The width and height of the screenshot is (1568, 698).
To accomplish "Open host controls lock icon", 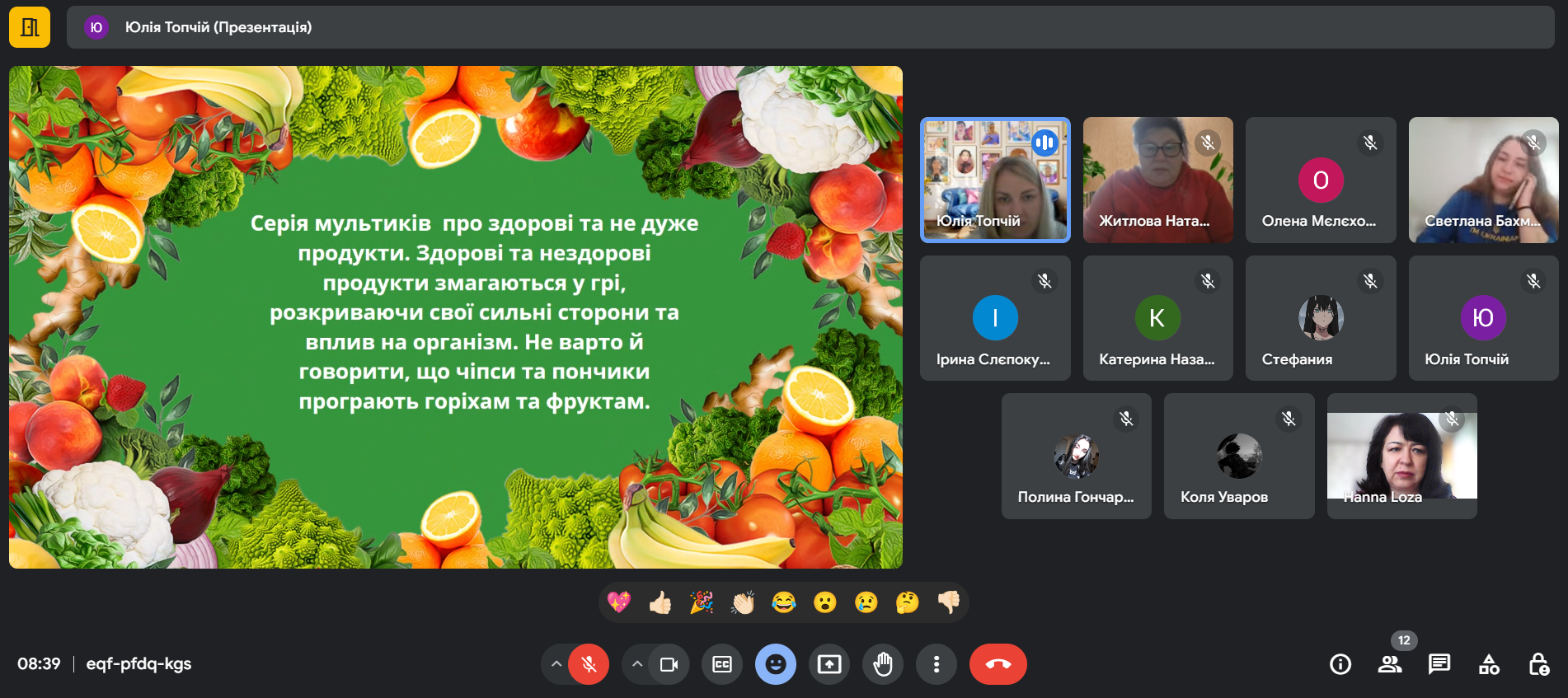I will (x=1538, y=664).
